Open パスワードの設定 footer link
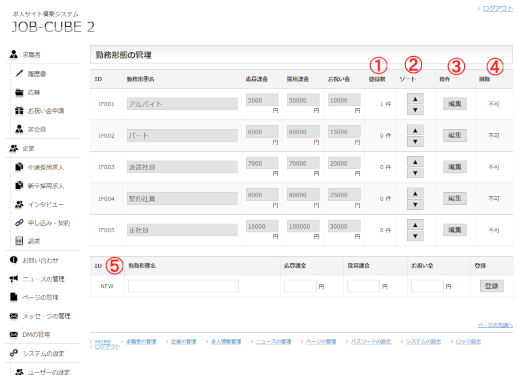The image size is (518, 375). (371, 341)
